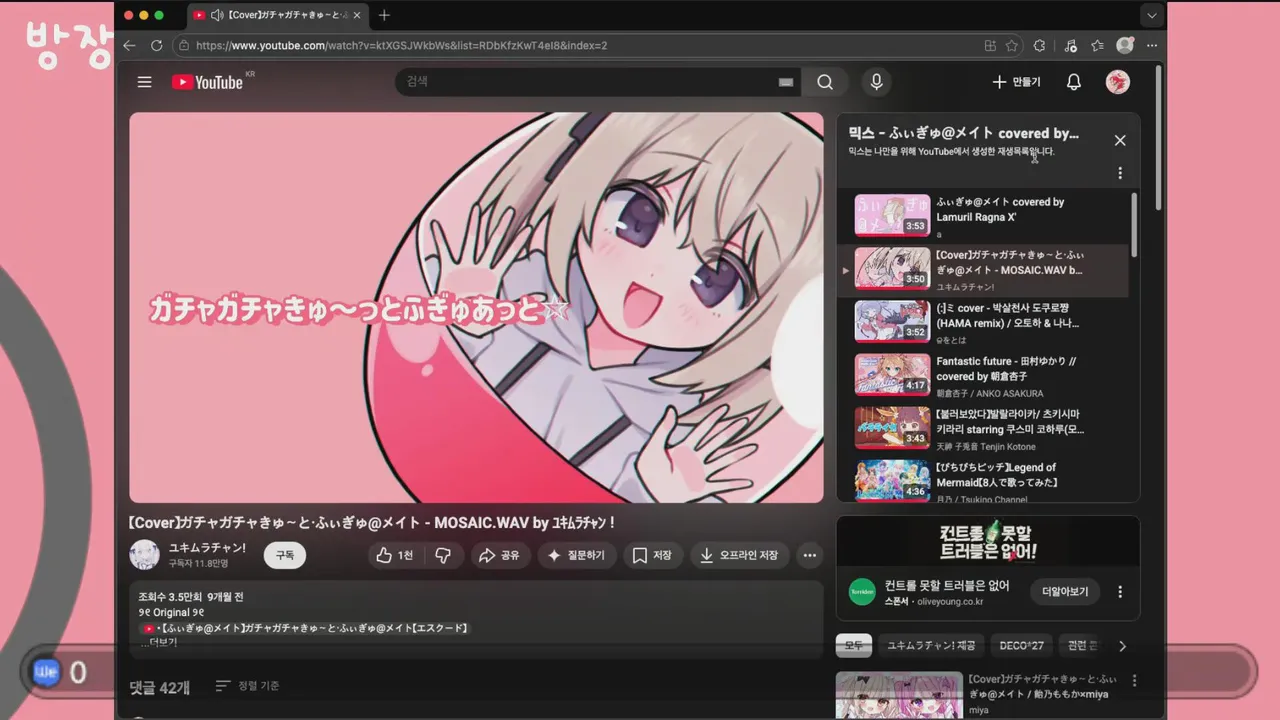The height and width of the screenshot is (720, 1280).
Task: Open ad options three-dot menu
Action: [x=1120, y=591]
